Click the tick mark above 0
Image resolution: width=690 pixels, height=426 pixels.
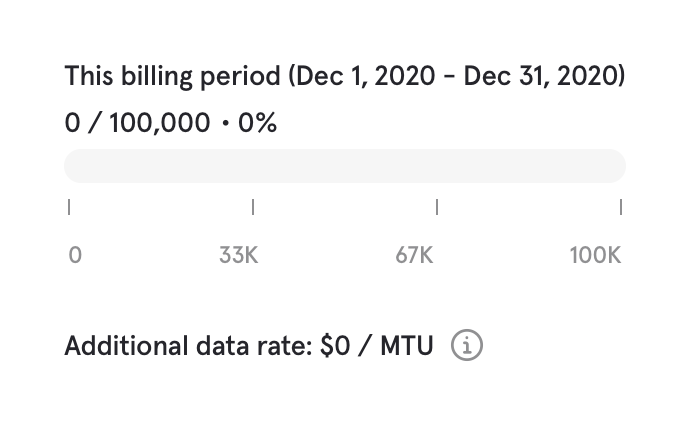click(69, 207)
